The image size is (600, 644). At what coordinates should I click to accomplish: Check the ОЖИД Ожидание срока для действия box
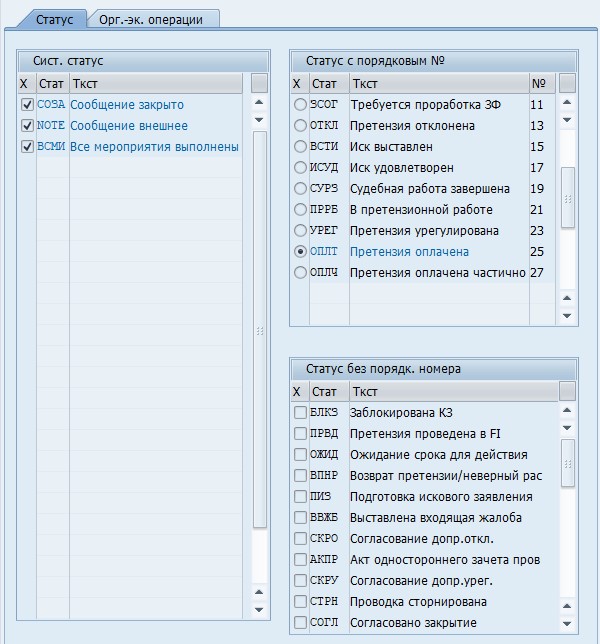point(300,455)
